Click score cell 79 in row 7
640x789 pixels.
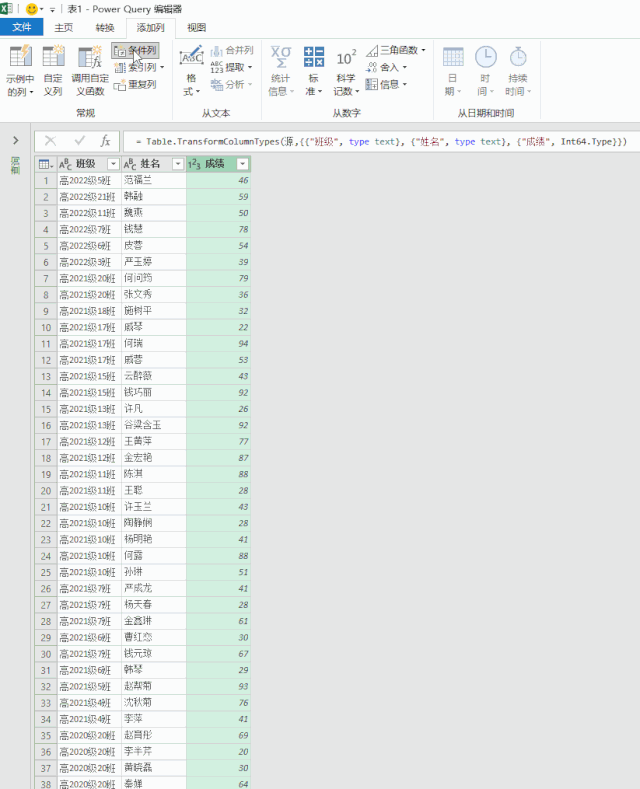pos(218,278)
